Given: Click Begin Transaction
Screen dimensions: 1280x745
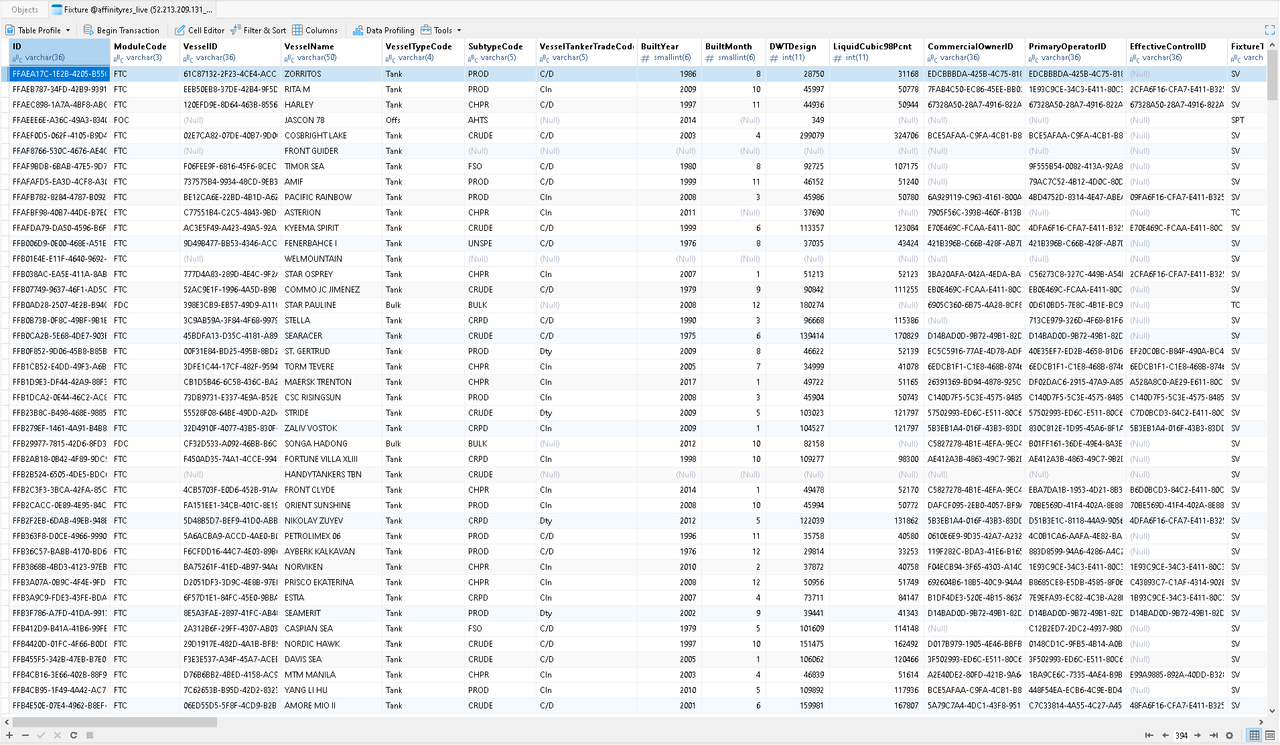Looking at the screenshot, I should tap(128, 29).
